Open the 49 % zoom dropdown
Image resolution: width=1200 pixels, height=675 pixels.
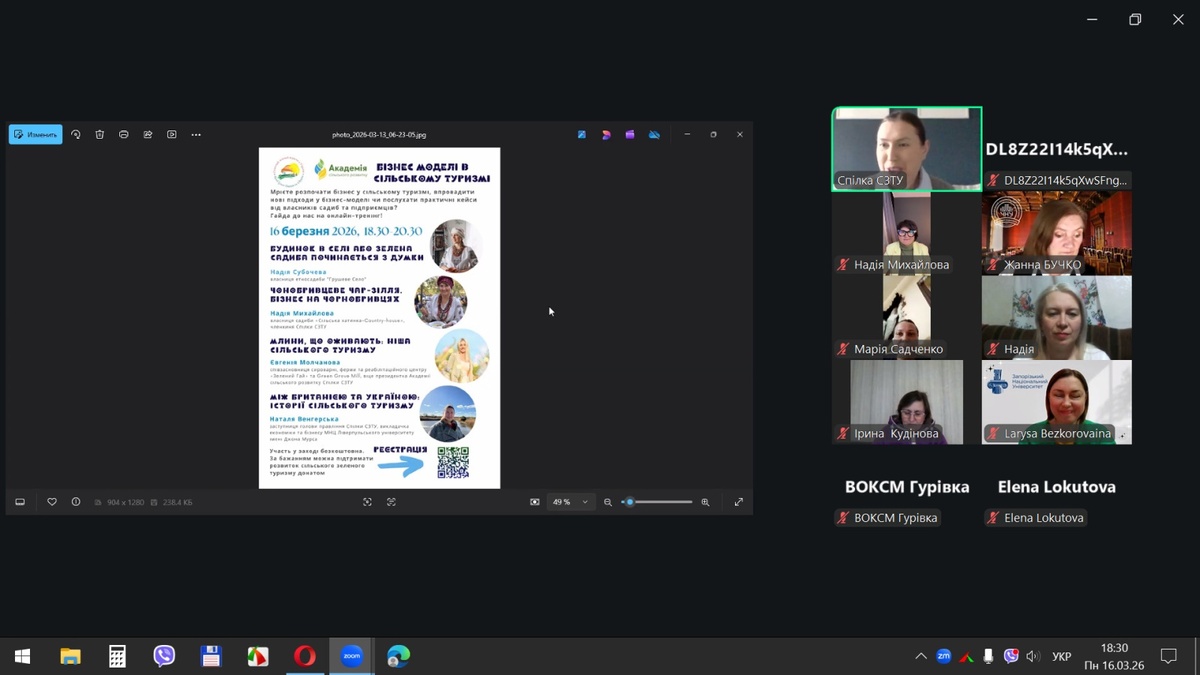click(571, 502)
